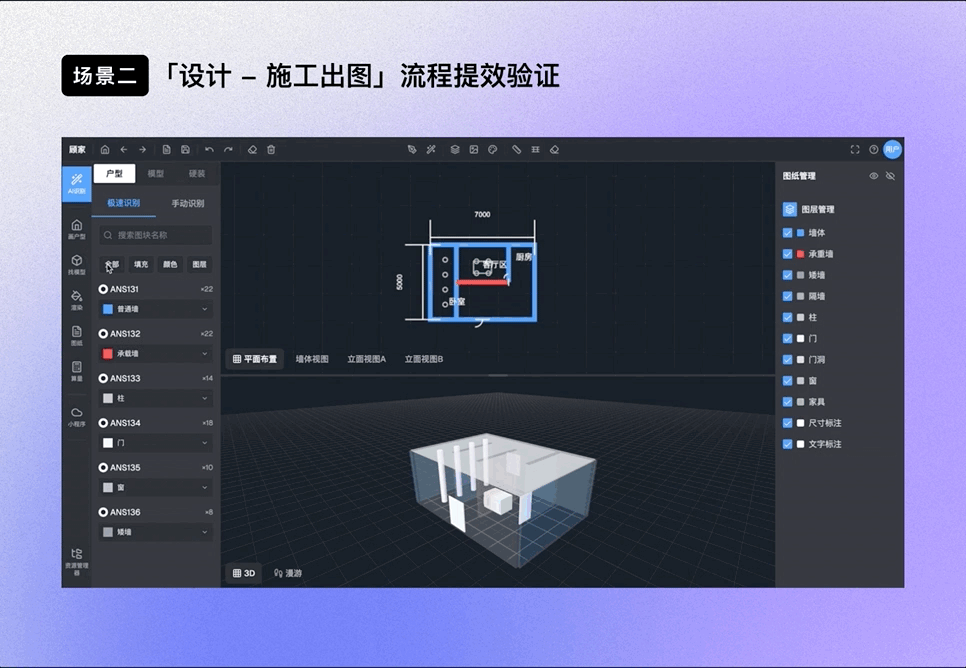Screen dimensions: 966x668
Task: Click the eraser icon at right of center toolbar
Action: click(554, 150)
